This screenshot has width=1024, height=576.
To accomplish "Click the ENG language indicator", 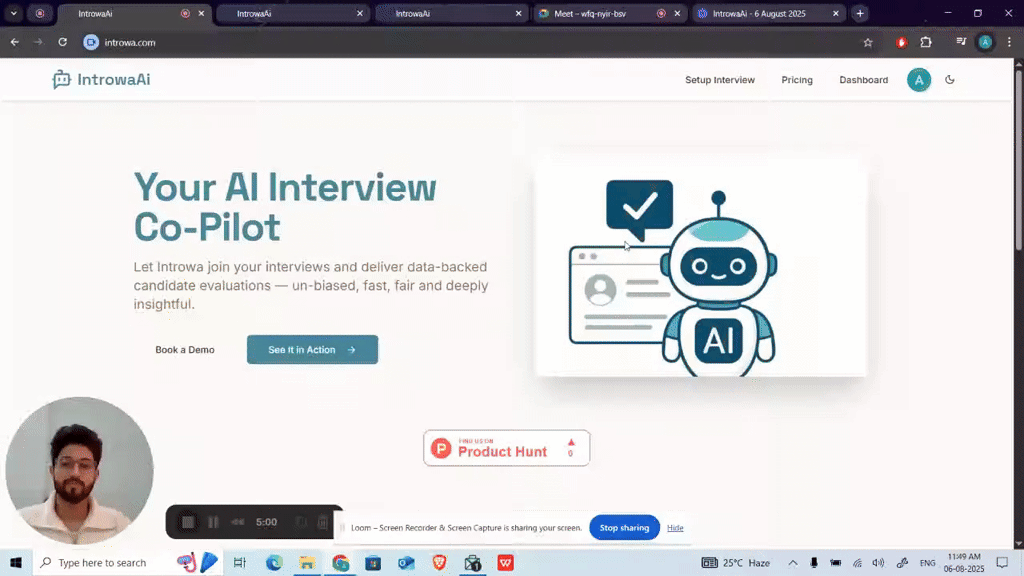I will (927, 562).
